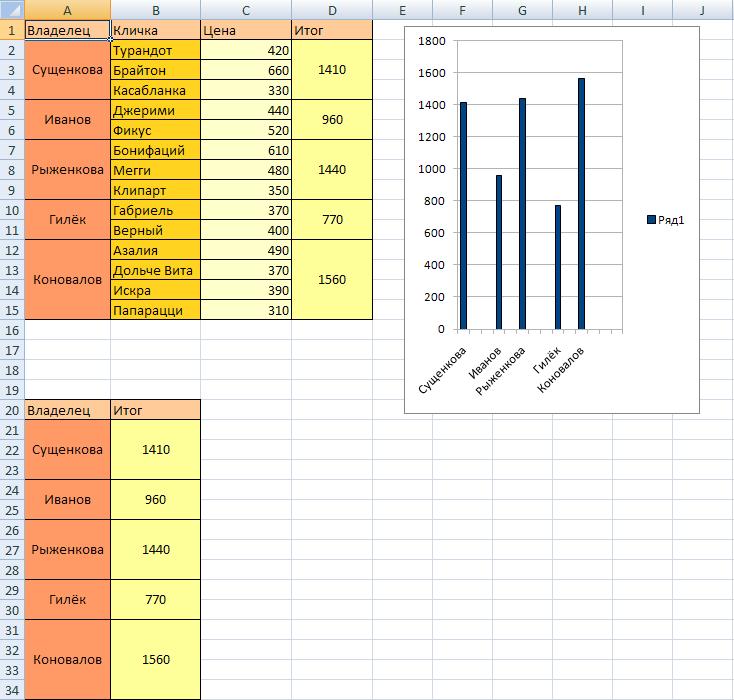This screenshot has width=734, height=700.
Task: Select total 1560 in column D
Action: click(x=332, y=280)
